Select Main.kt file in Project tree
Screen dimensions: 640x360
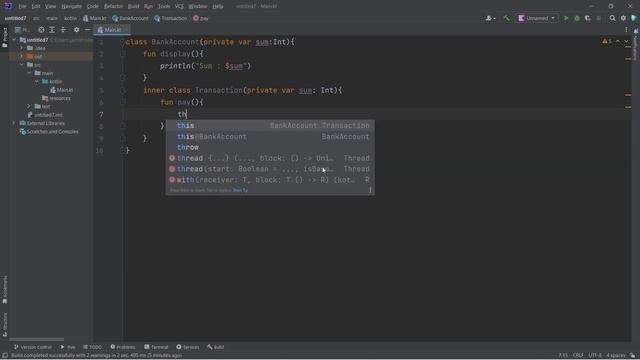click(62, 90)
